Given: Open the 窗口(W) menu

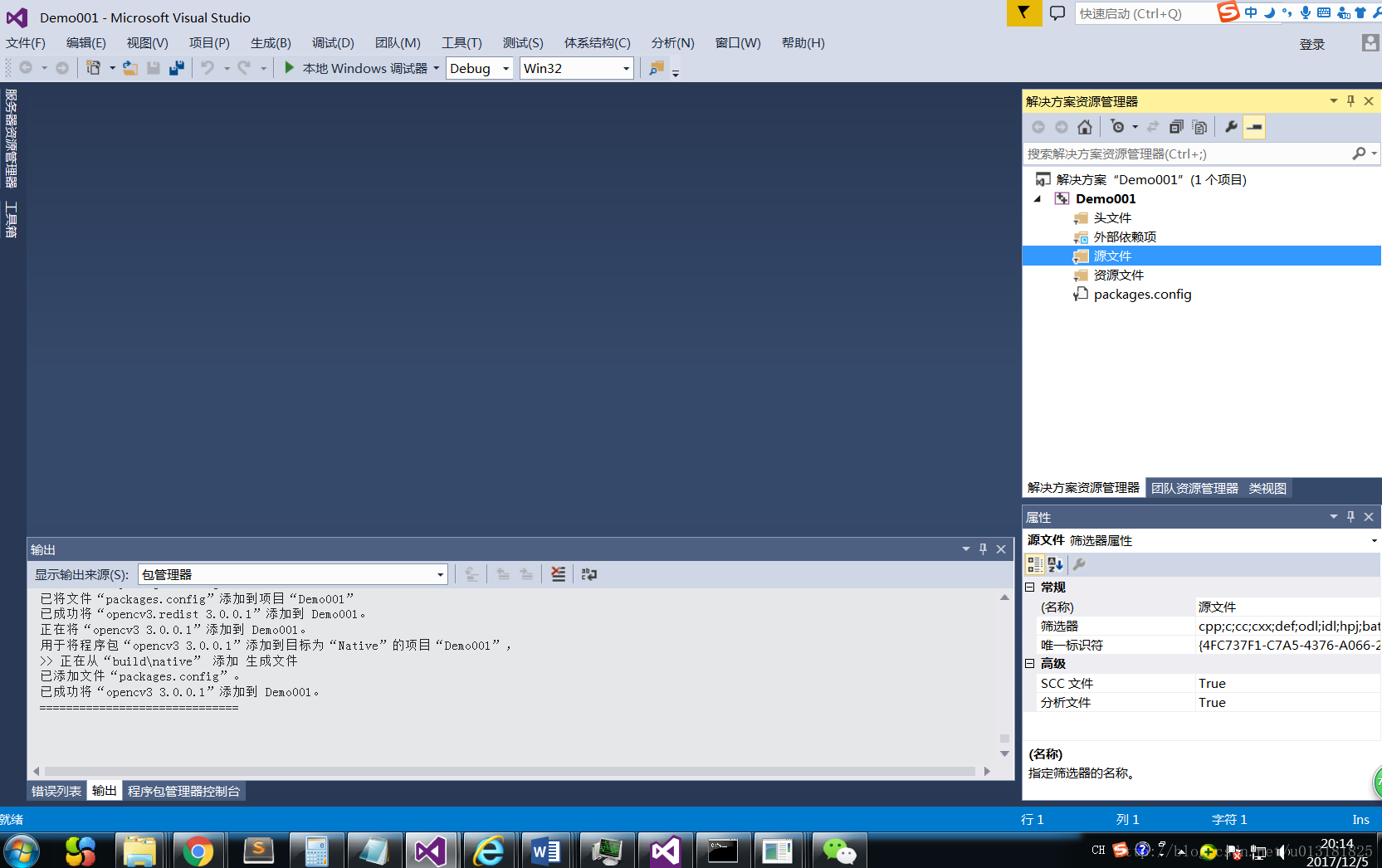Looking at the screenshot, I should 738,42.
